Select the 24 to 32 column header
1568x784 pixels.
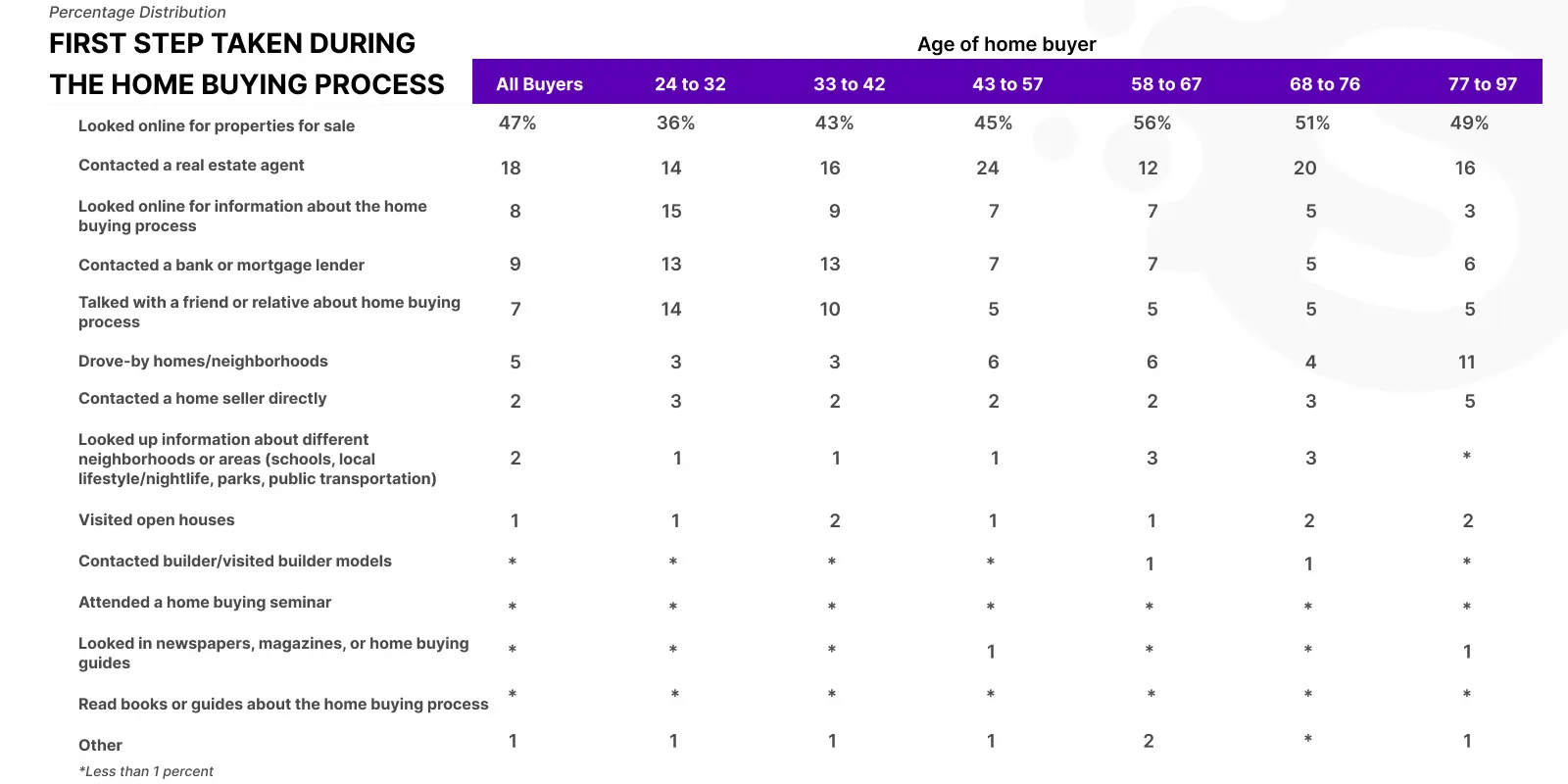coord(690,84)
